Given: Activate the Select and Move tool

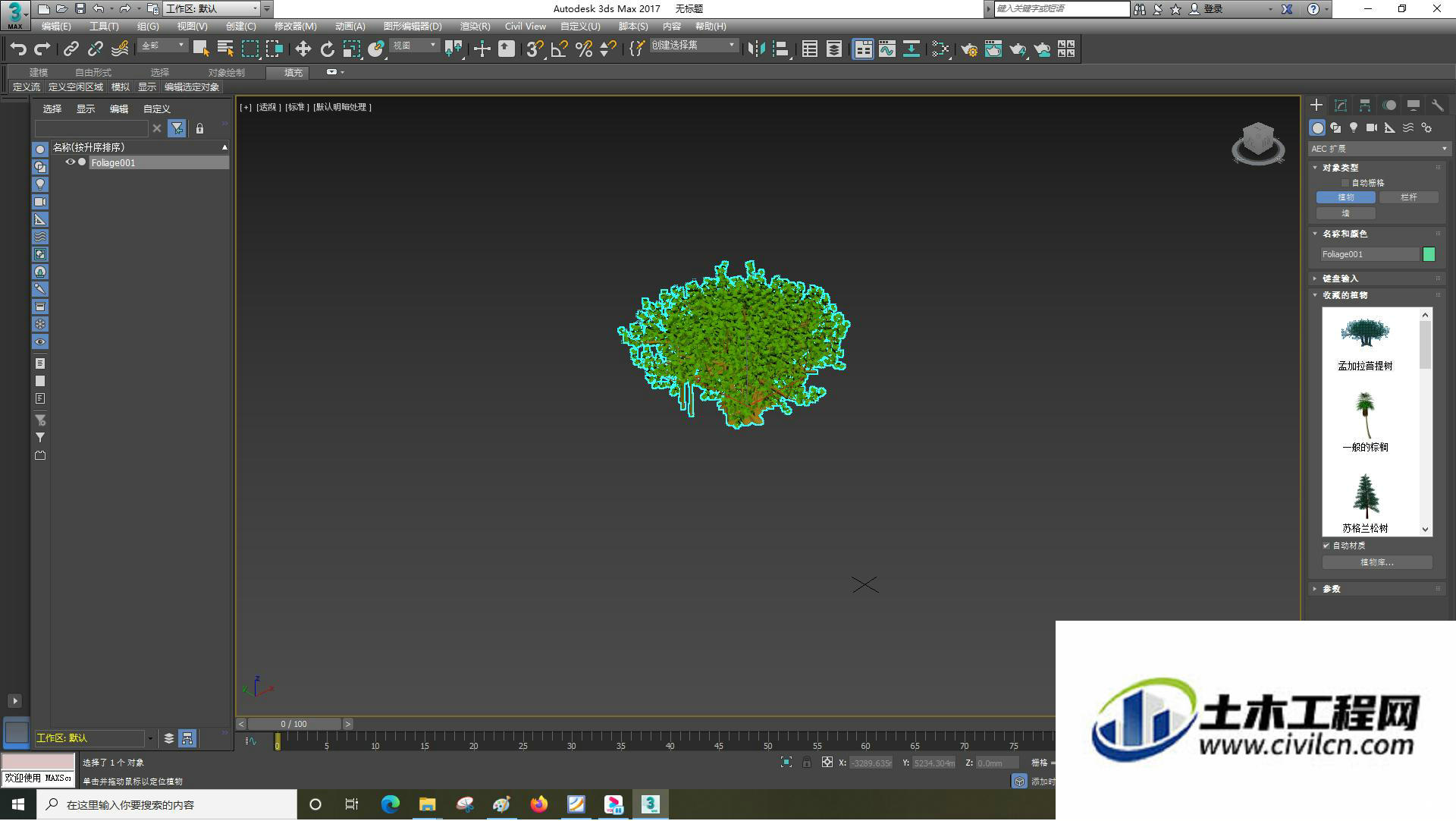Looking at the screenshot, I should [303, 49].
